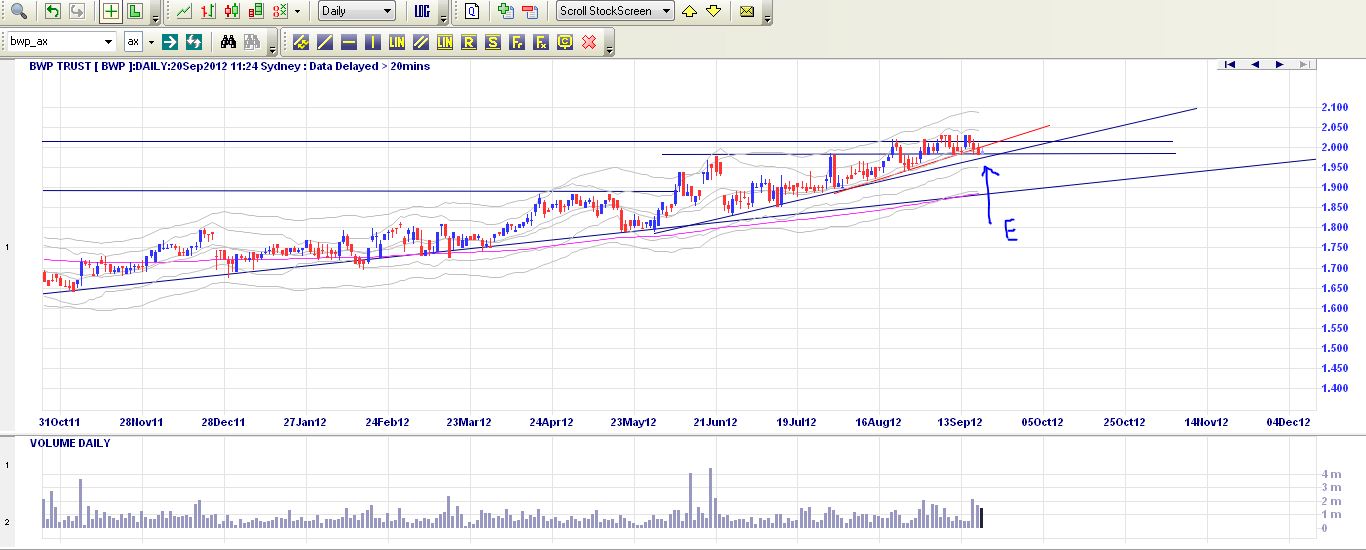Open the Scroll StockScreen dropdown
This screenshot has width=1366, height=550.
(x=616, y=12)
